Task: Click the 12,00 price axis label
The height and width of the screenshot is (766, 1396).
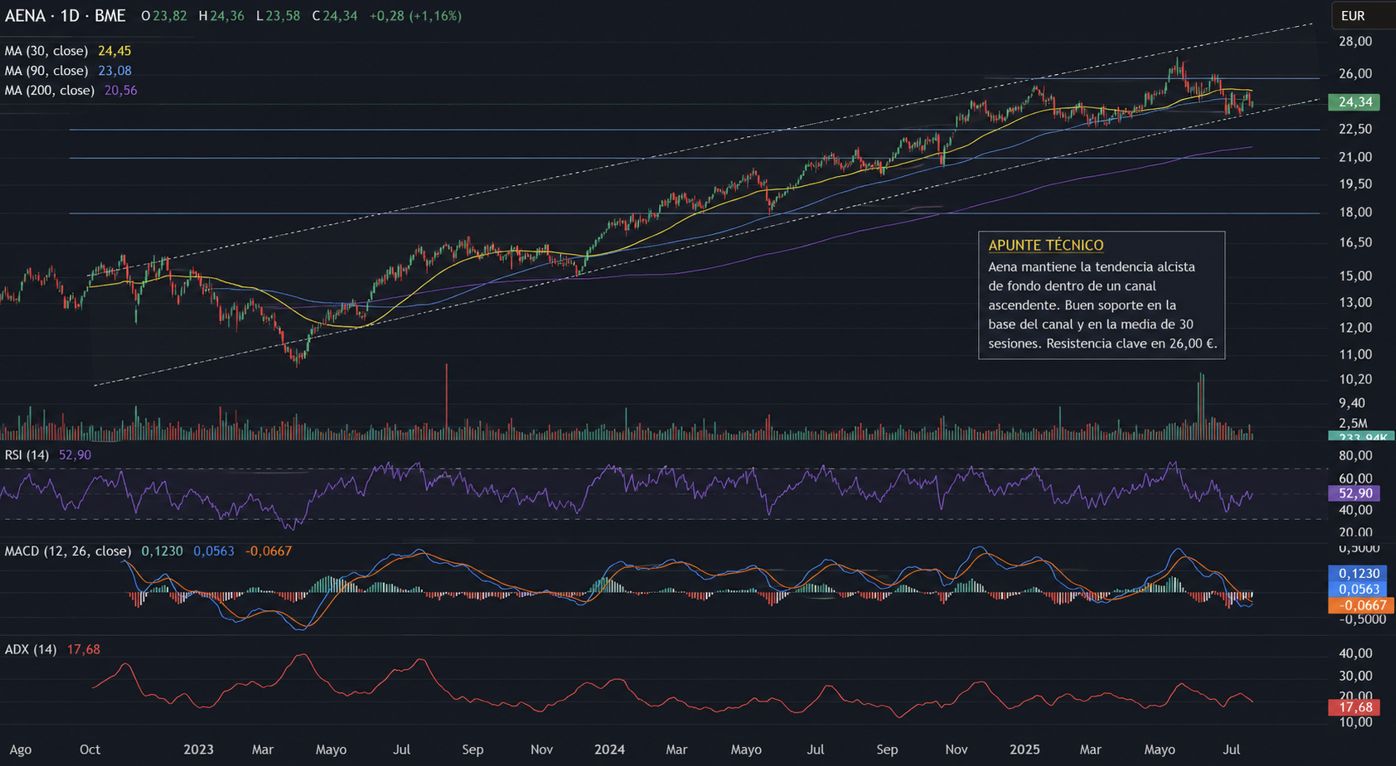Action: [1355, 328]
